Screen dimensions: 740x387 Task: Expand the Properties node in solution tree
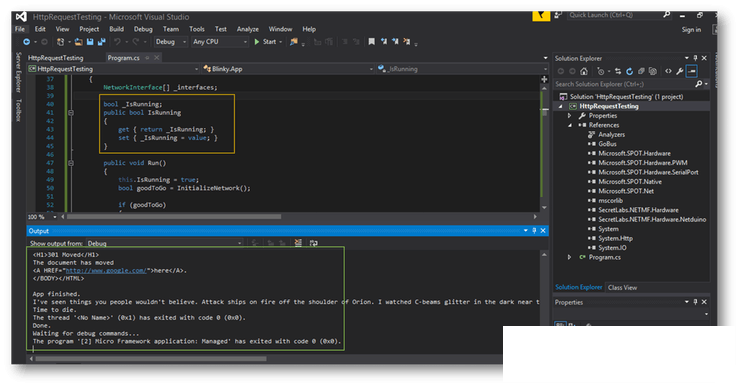coord(570,116)
